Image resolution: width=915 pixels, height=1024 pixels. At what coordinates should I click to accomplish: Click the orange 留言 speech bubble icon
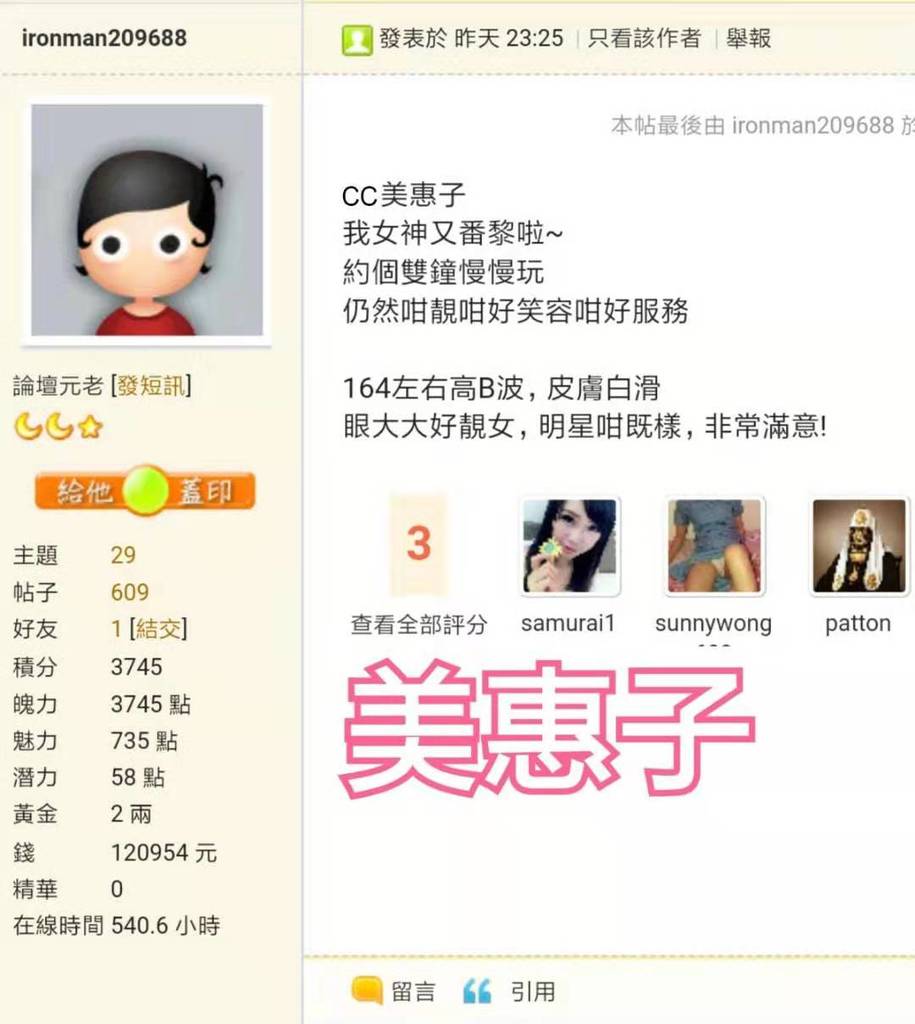point(366,991)
